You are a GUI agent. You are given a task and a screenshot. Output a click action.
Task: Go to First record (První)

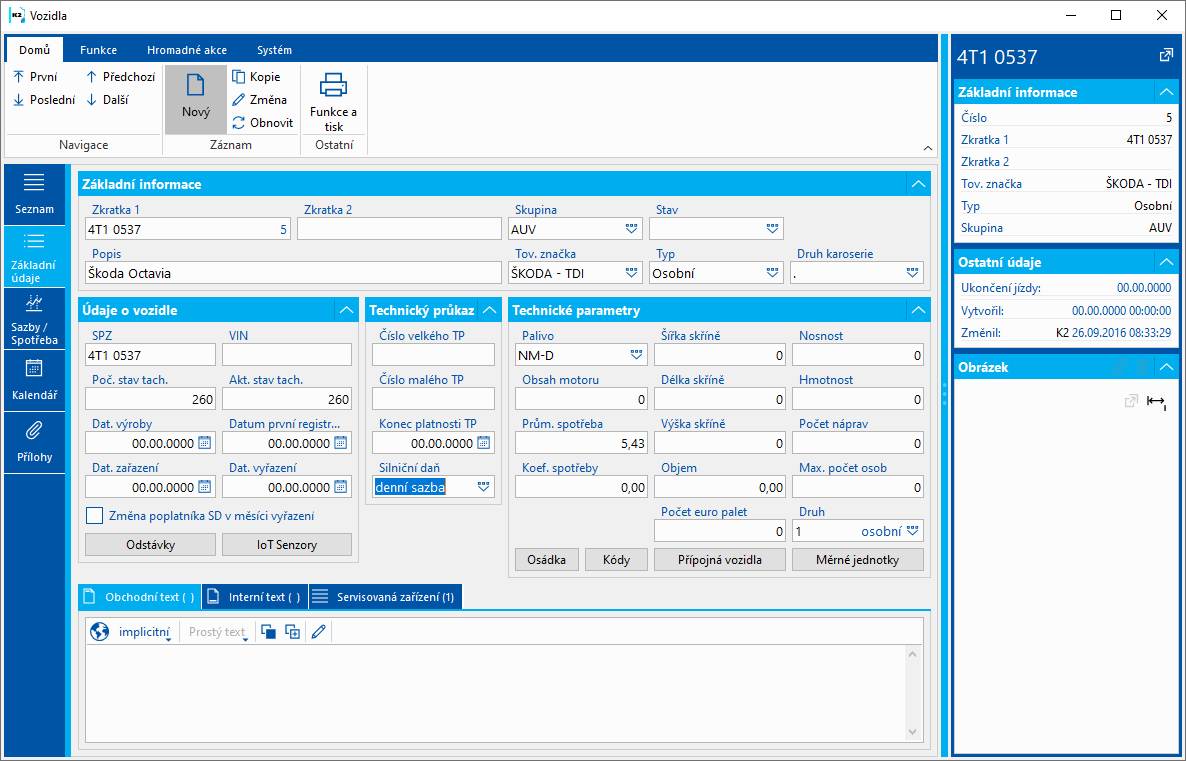(x=35, y=76)
